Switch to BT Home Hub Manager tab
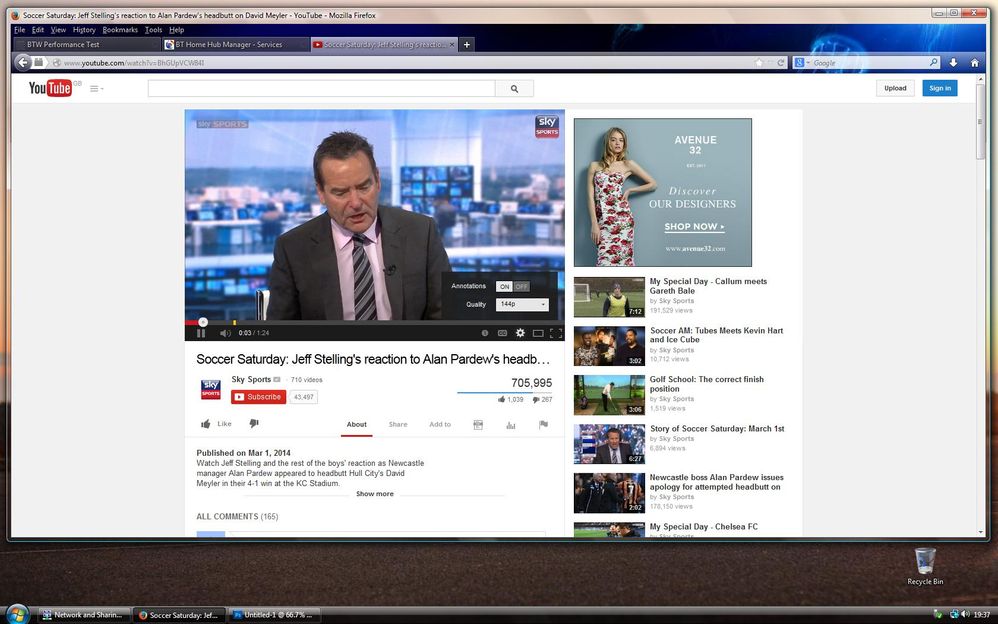Image resolution: width=998 pixels, height=624 pixels. tap(234, 45)
